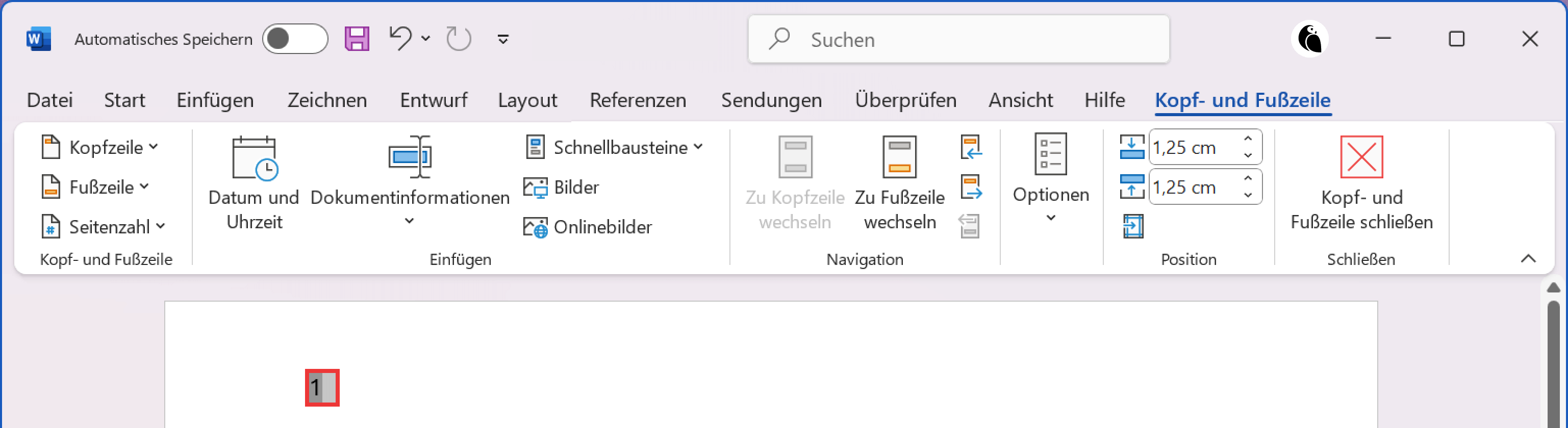Undo the last action
The height and width of the screenshot is (428, 1568).
pyautogui.click(x=400, y=38)
